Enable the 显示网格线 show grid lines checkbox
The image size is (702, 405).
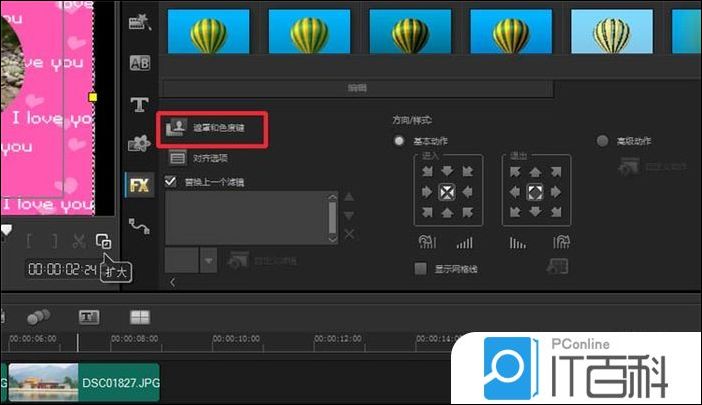point(420,269)
